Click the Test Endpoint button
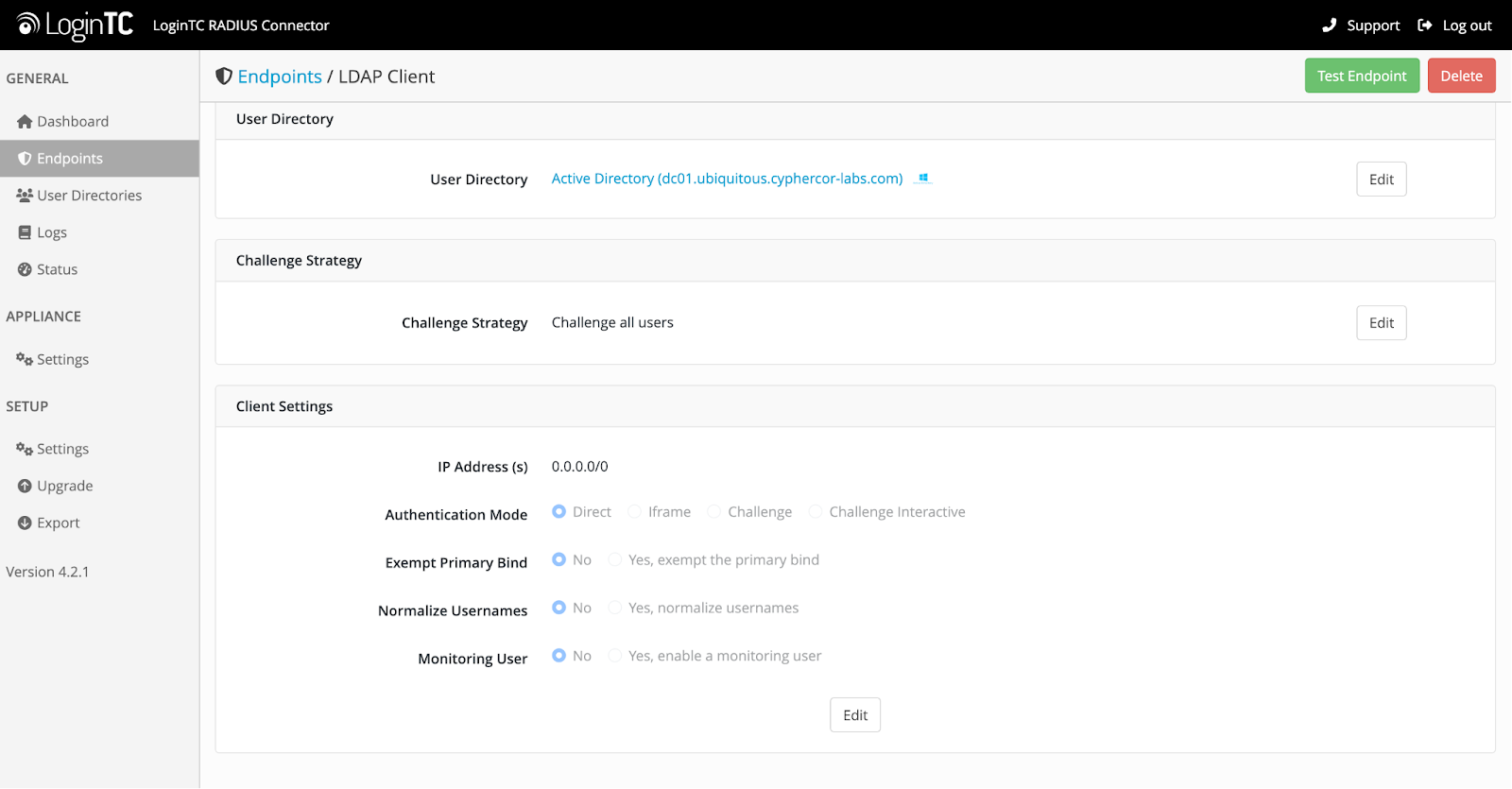This screenshot has height=789, width=1512. pyautogui.click(x=1362, y=76)
